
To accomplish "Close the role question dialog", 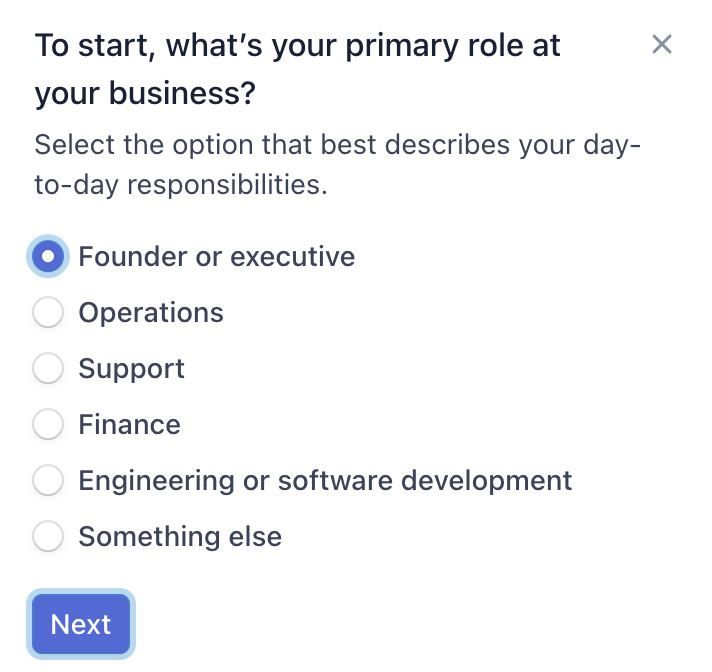I will (661, 44).
